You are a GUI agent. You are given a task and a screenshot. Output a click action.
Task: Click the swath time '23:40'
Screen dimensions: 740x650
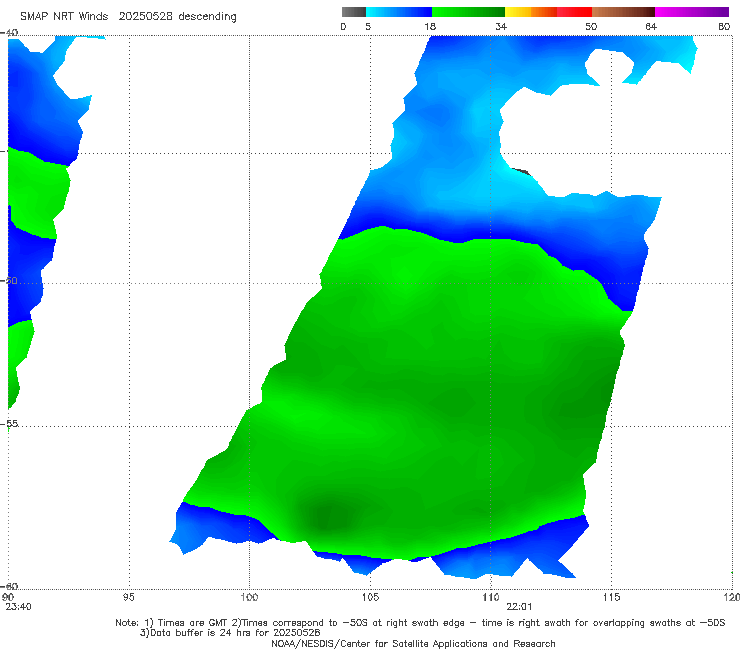[18, 607]
